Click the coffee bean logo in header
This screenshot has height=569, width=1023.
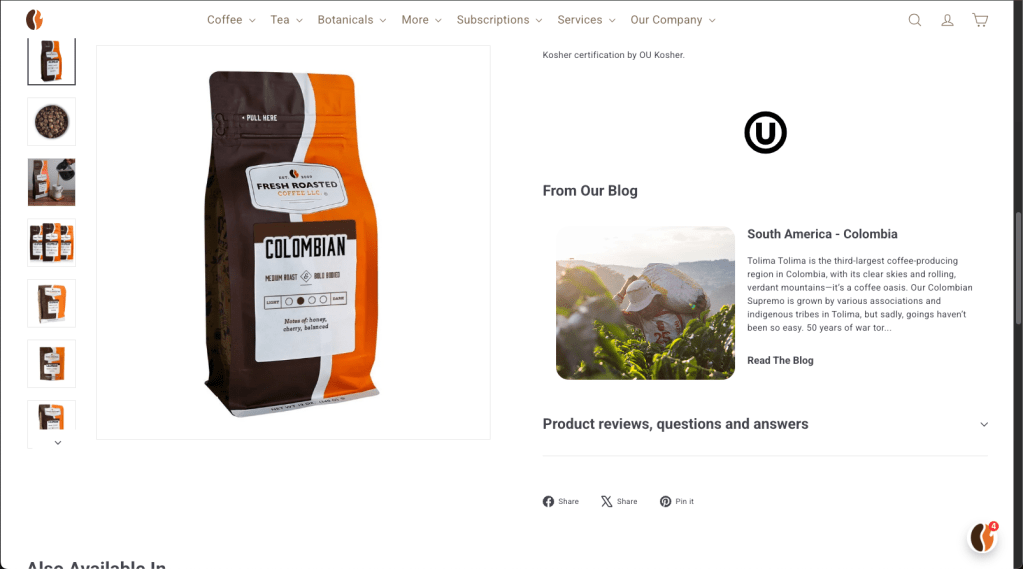(x=35, y=20)
